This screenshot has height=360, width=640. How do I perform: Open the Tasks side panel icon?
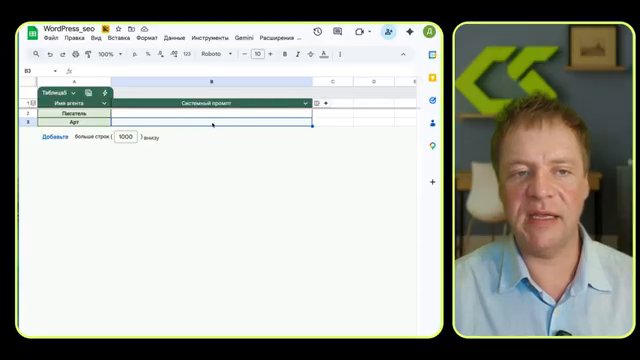(x=433, y=100)
